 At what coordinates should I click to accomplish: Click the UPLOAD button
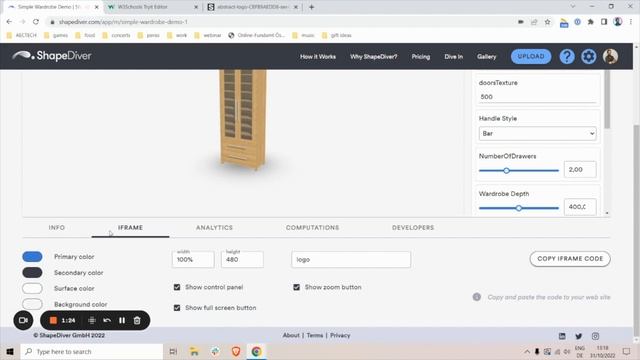click(x=531, y=56)
